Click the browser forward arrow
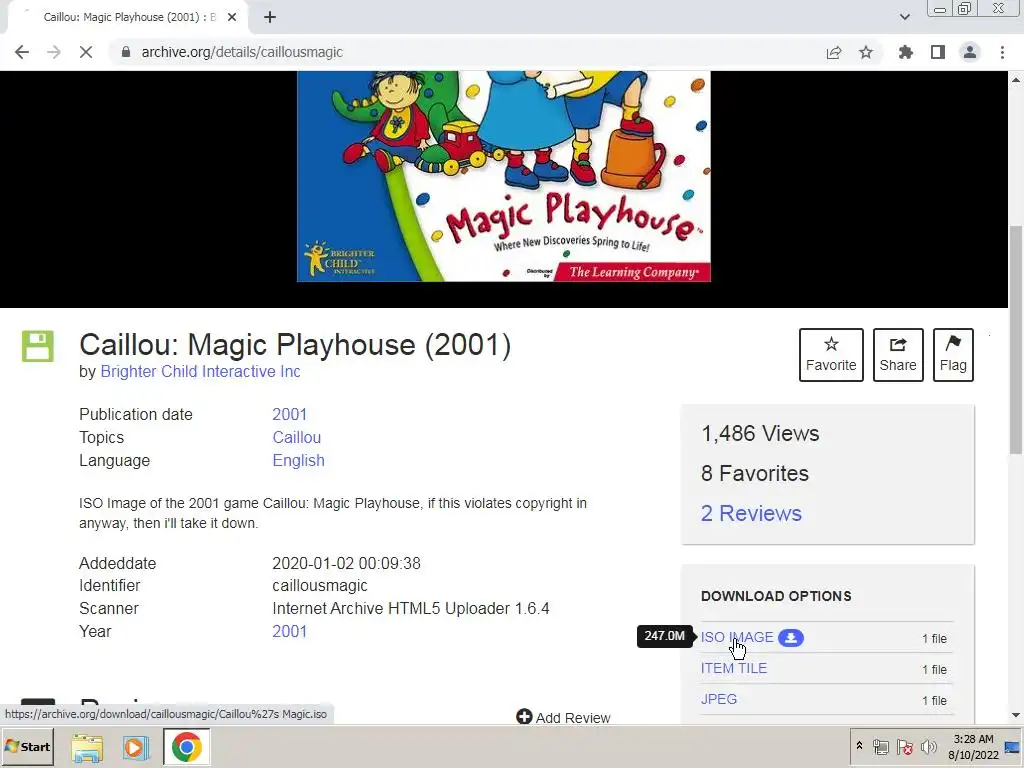Viewport: 1024px width, 768px height. [x=54, y=52]
